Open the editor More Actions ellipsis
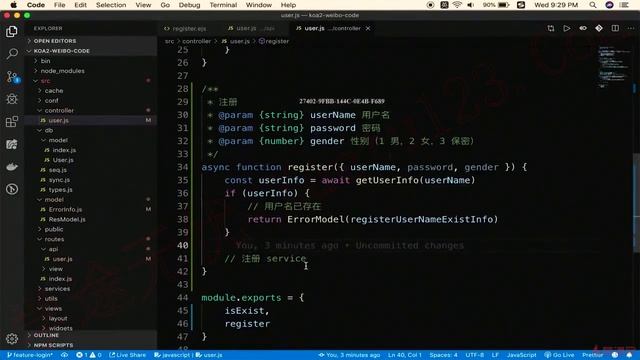640x360 pixels. [631, 28]
